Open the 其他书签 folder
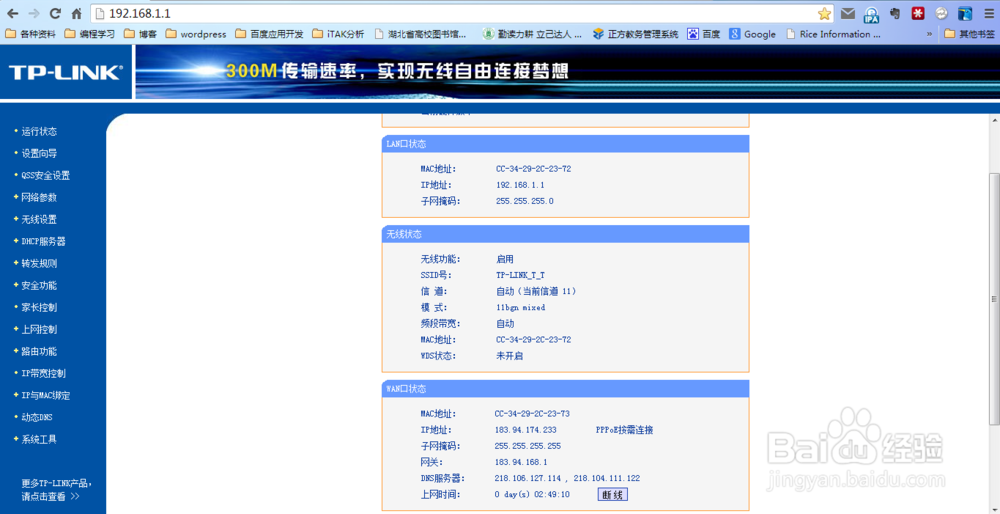The image size is (1000, 514). tap(969, 34)
